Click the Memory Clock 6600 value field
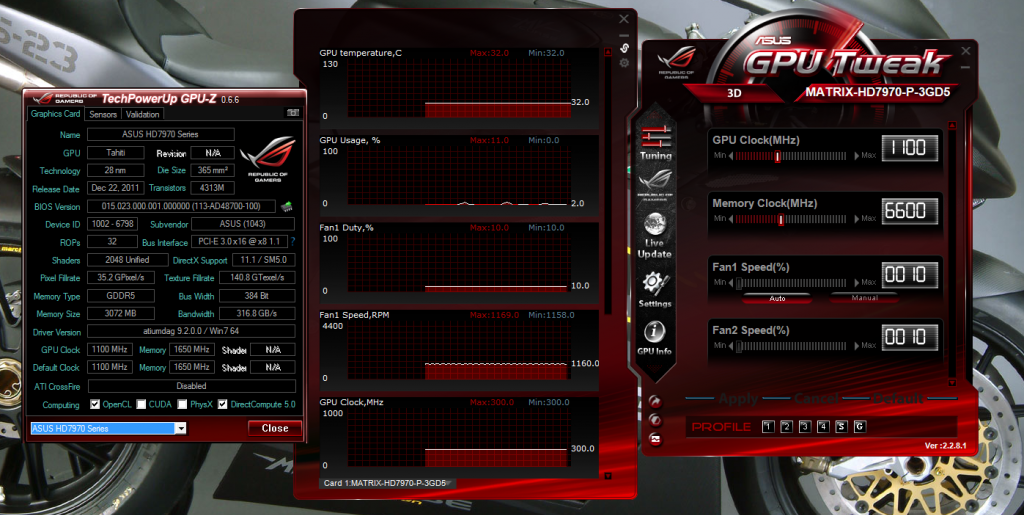The image size is (1024, 515). point(910,211)
